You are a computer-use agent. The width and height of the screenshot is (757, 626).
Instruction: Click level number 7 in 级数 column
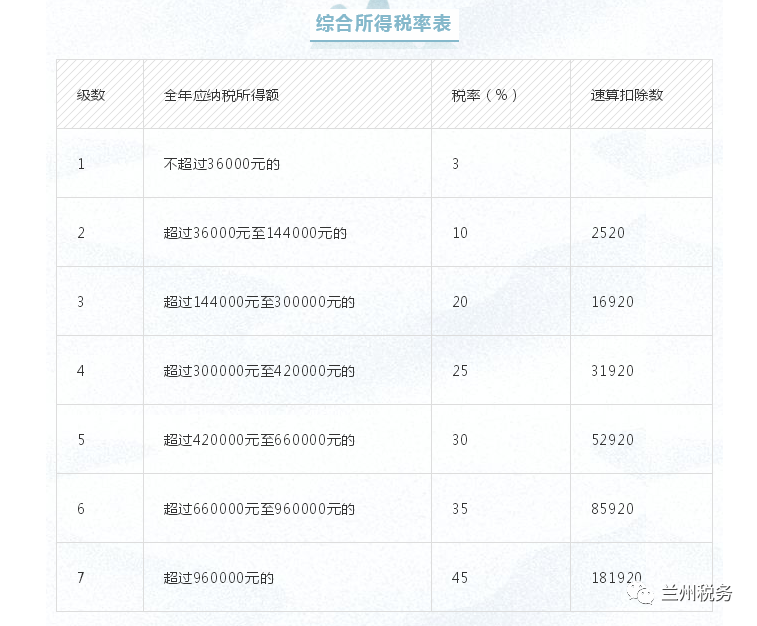pos(81,578)
